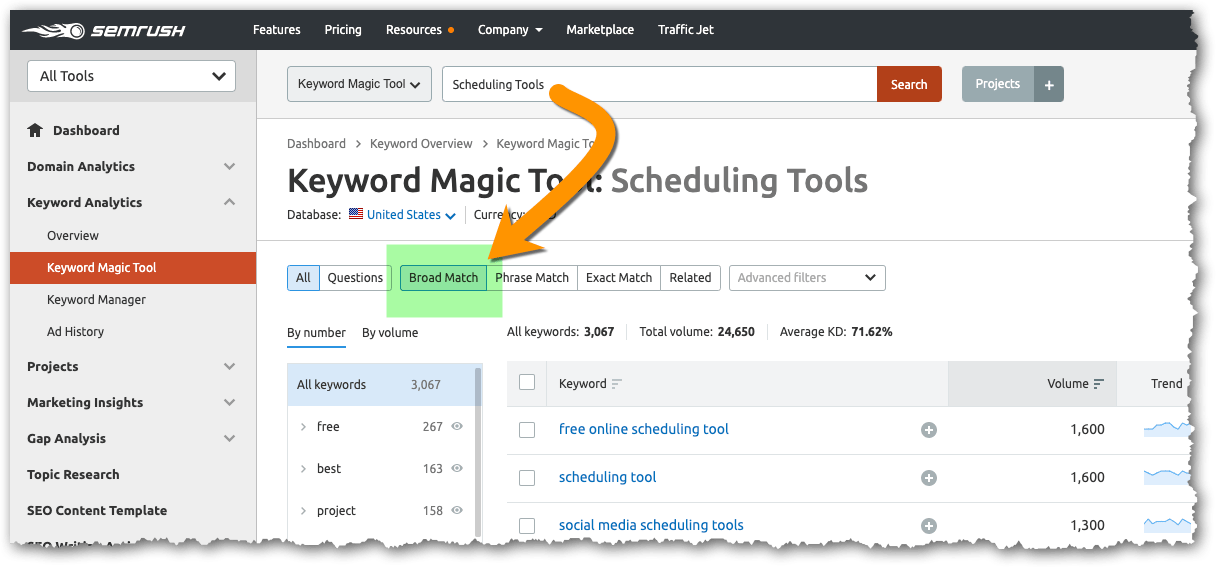Toggle eye icon for 'project' group

(457, 510)
